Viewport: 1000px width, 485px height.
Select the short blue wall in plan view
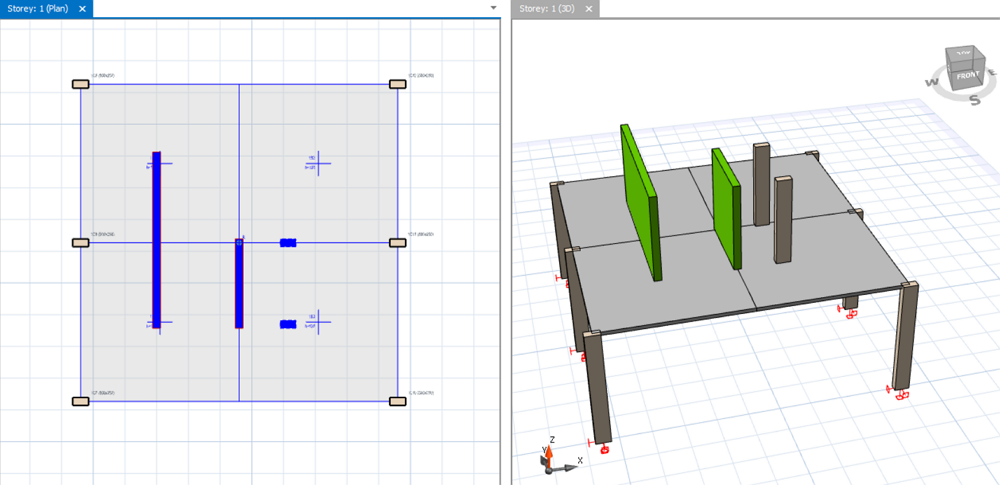coord(239,283)
